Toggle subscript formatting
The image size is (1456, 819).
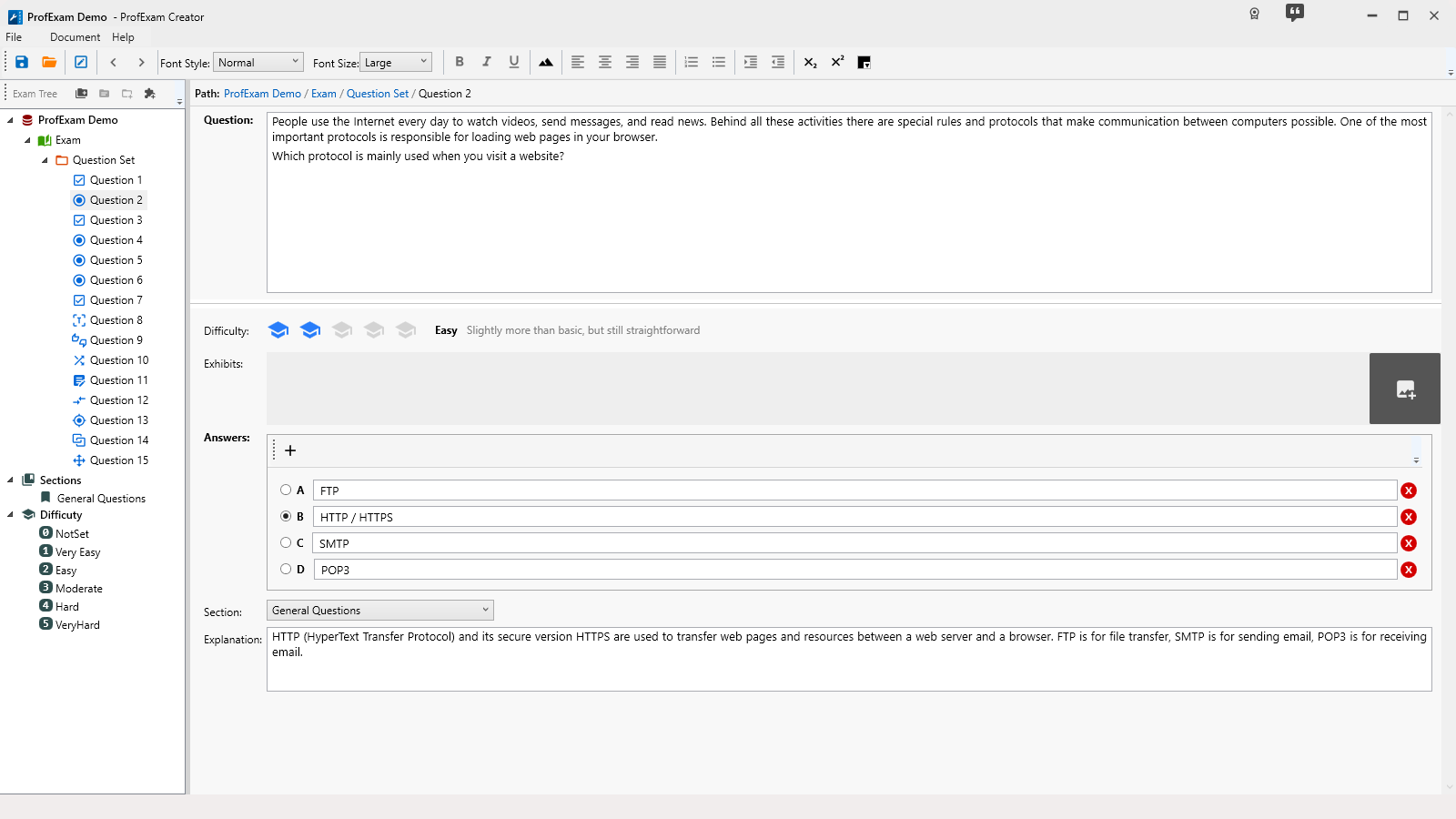[810, 62]
